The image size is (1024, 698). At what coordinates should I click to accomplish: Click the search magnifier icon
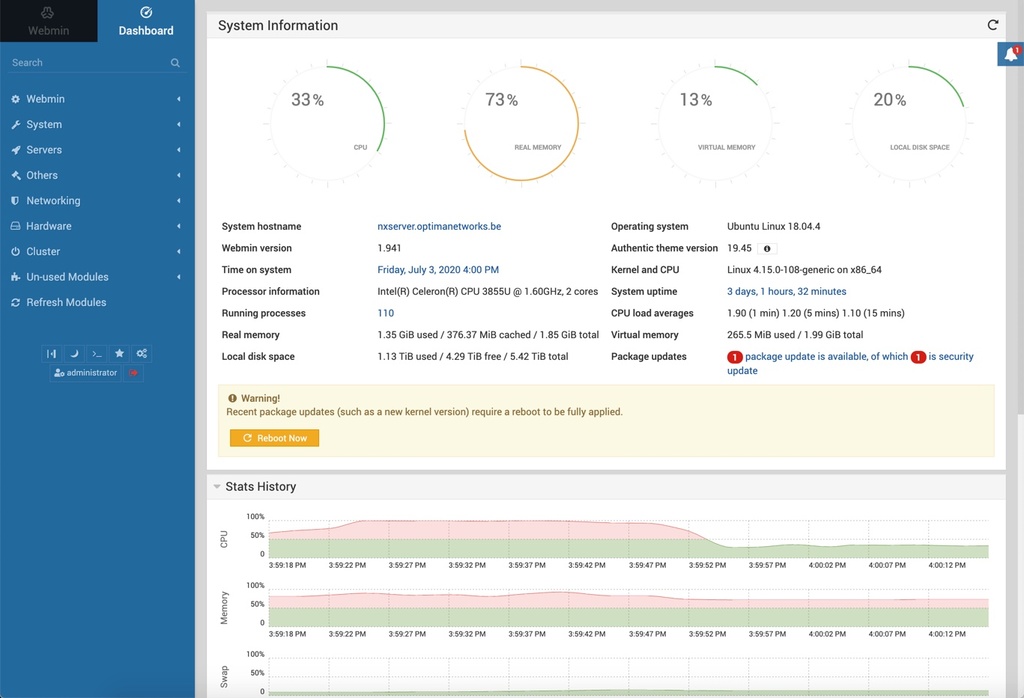click(175, 63)
